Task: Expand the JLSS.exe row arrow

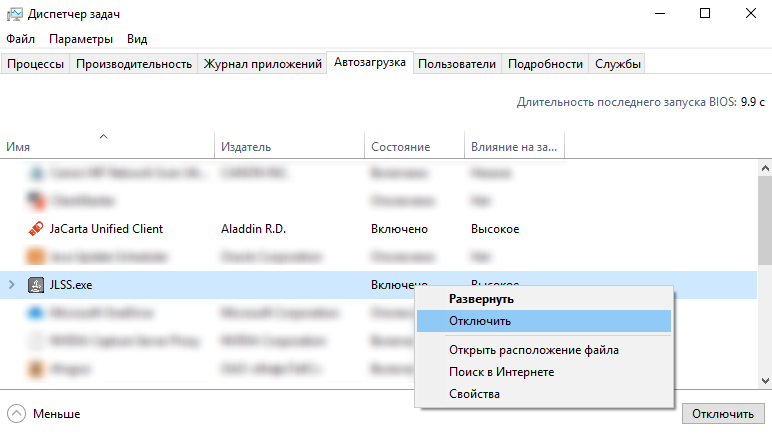Action: (x=12, y=285)
